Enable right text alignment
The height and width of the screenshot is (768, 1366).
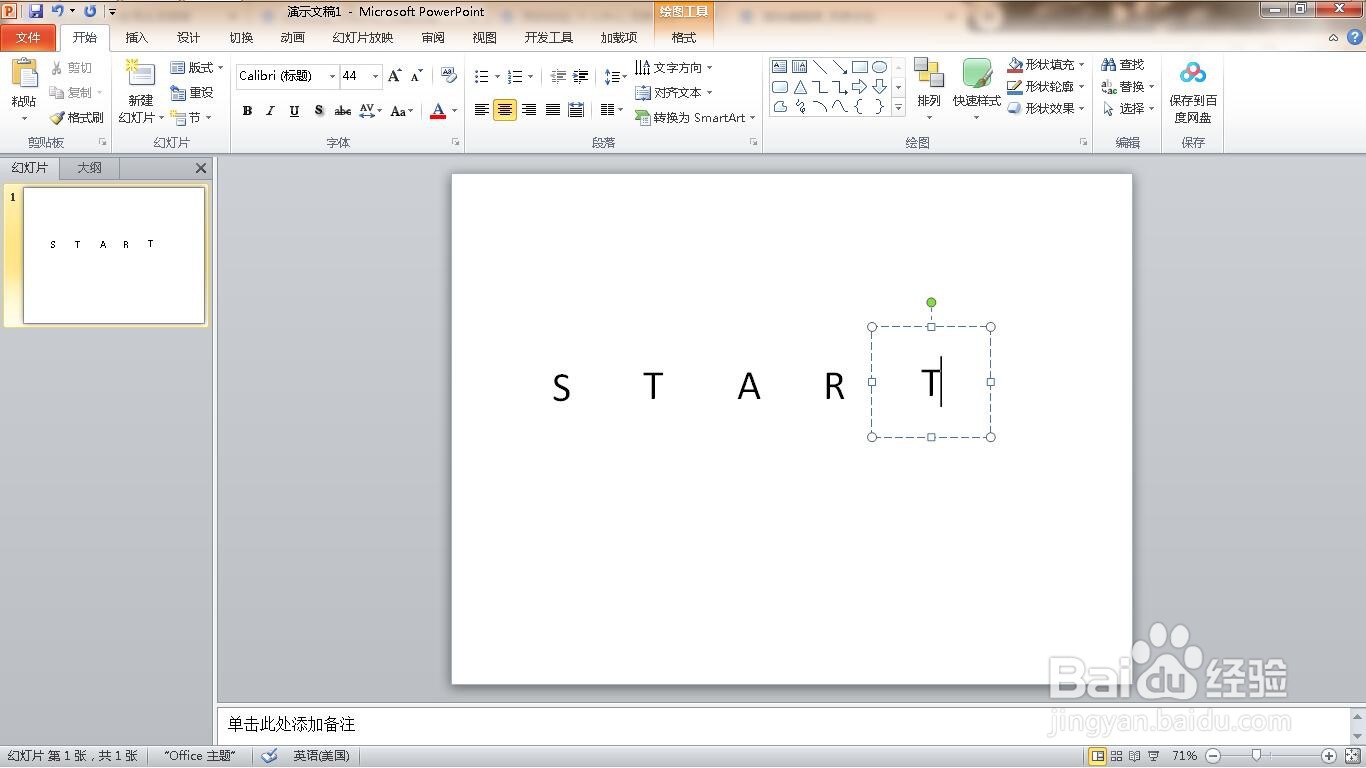(x=529, y=110)
